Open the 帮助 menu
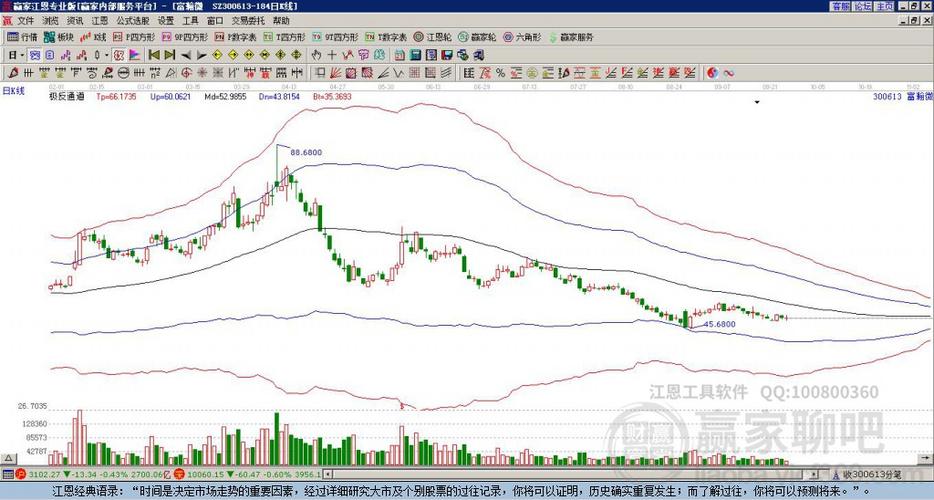 [281, 21]
